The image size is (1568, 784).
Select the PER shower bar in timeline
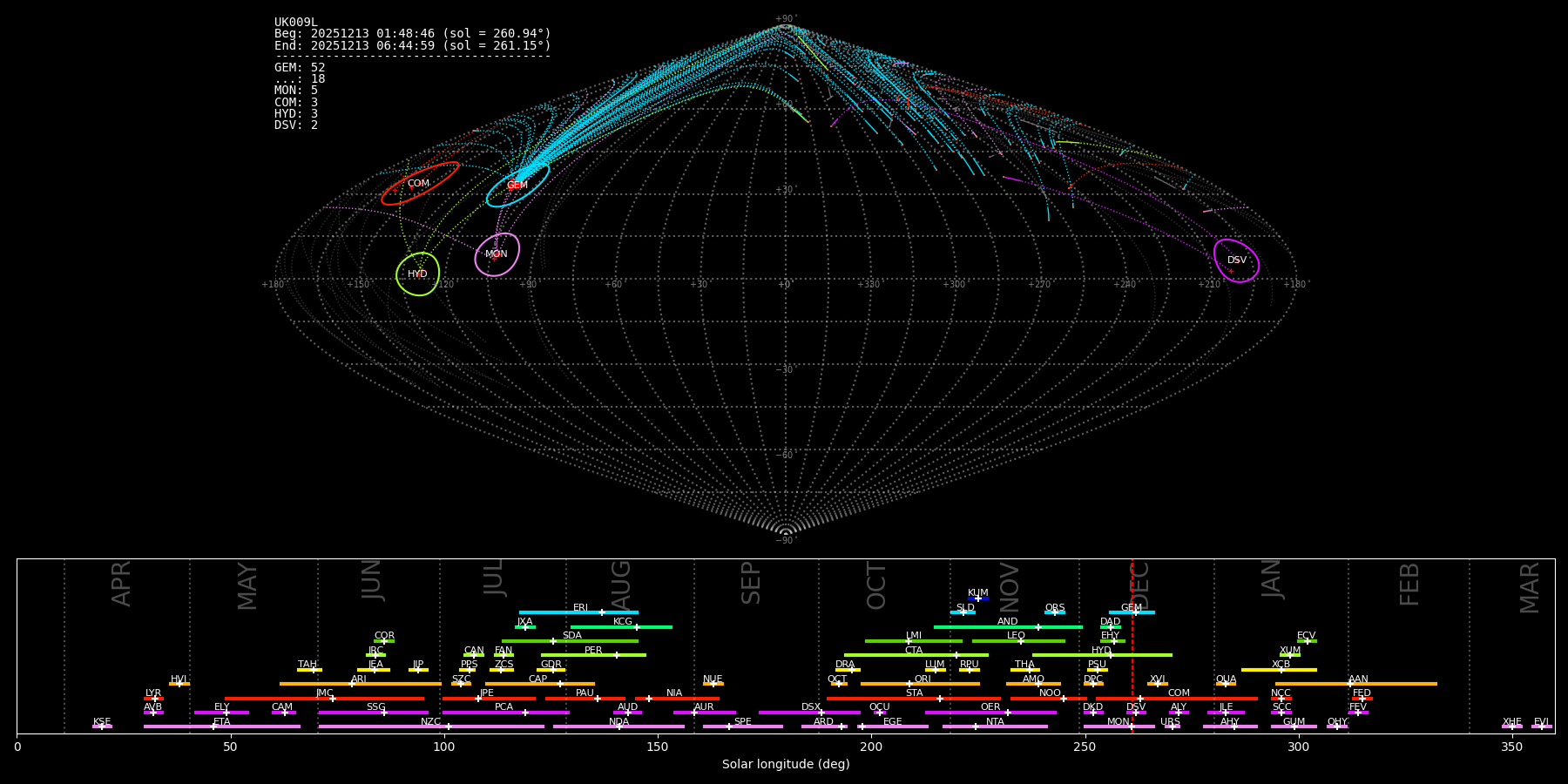click(x=593, y=655)
